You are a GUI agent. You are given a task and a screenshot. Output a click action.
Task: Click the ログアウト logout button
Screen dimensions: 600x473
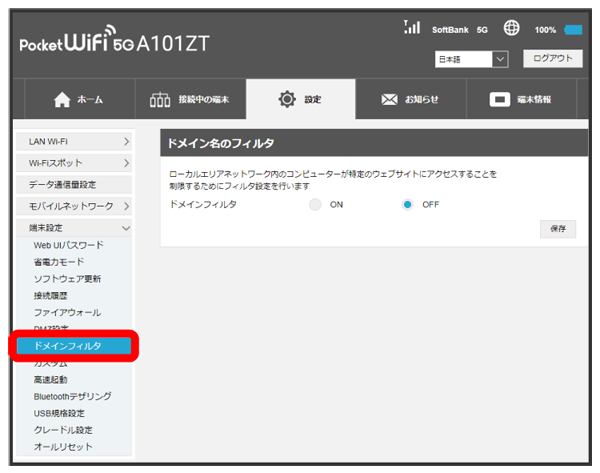pos(550,59)
